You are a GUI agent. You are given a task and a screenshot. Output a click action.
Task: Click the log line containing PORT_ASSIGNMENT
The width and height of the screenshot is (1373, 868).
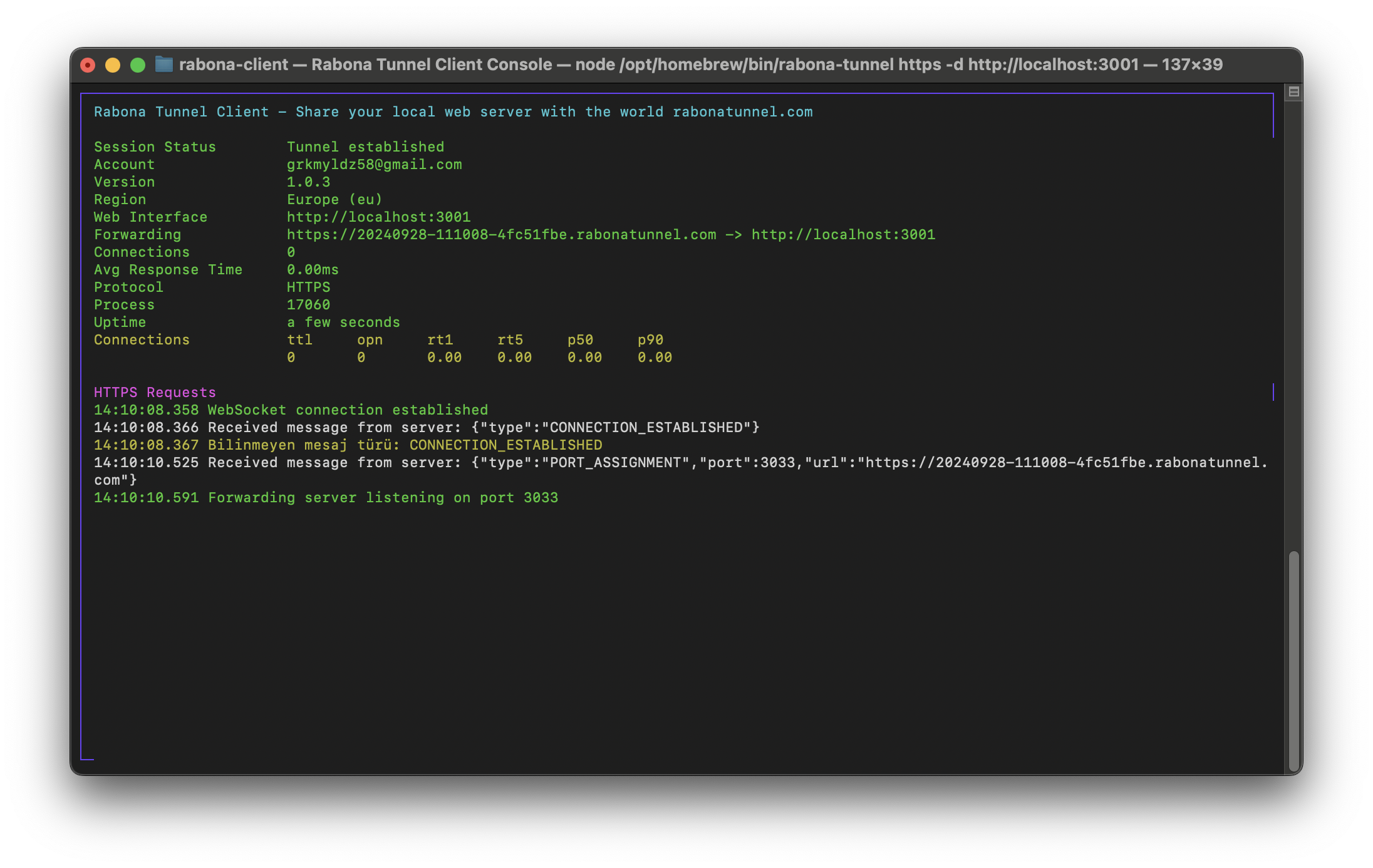coord(681,471)
